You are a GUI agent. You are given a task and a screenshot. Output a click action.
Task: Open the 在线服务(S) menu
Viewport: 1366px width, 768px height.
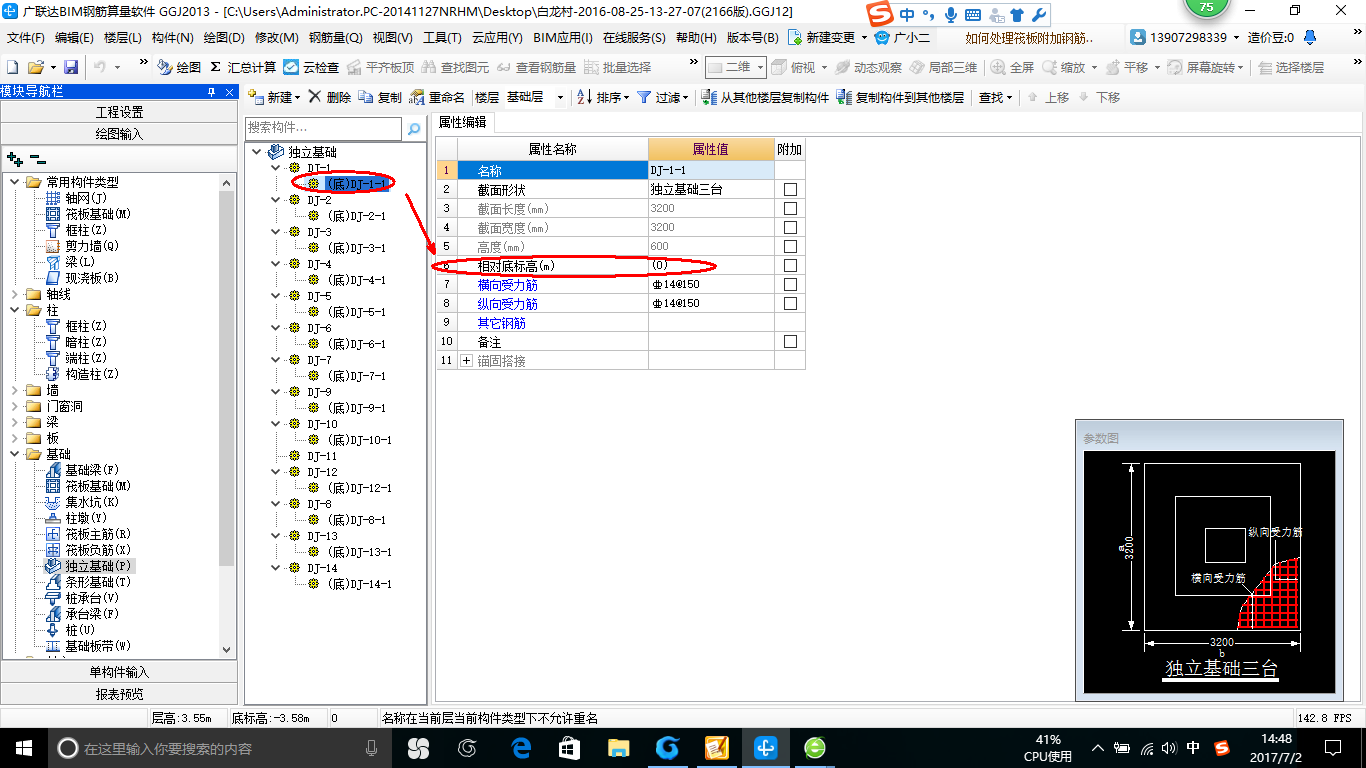[x=634, y=38]
